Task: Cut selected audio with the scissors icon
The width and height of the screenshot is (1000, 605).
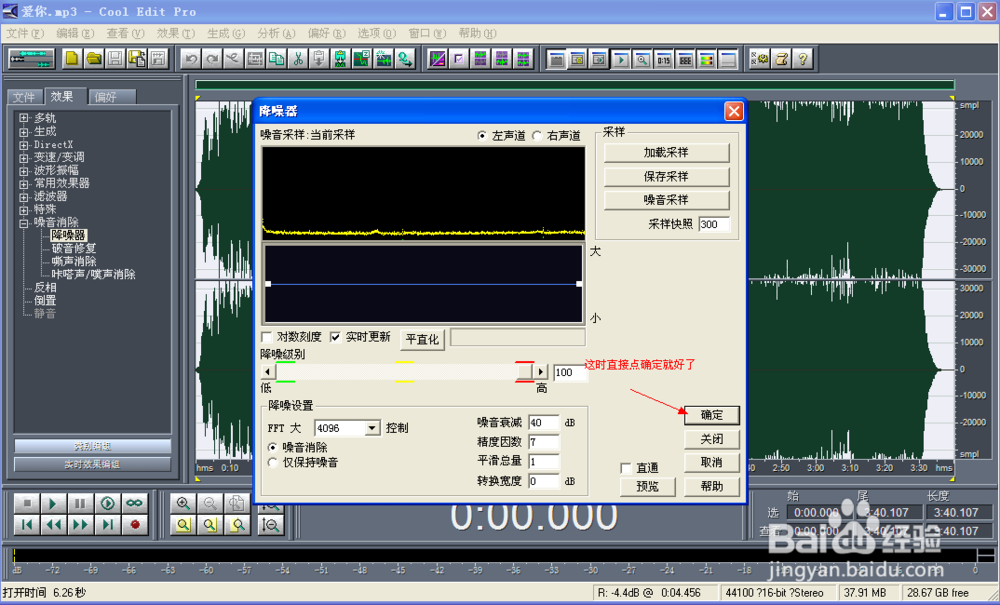Action: coord(298,59)
